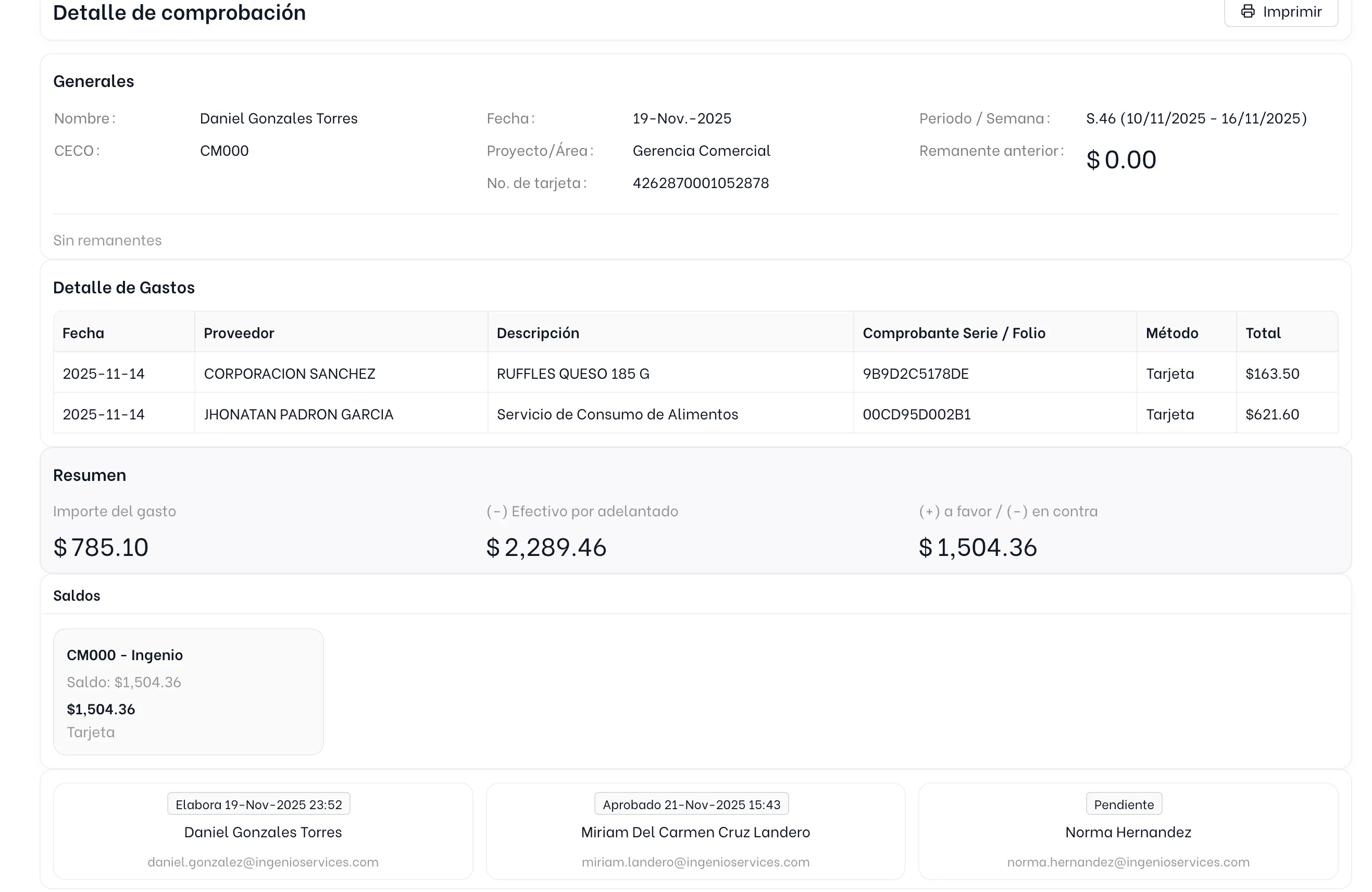The image size is (1372, 892).
Task: Open comprobante 00CD95D002B1
Action: pyautogui.click(x=917, y=413)
